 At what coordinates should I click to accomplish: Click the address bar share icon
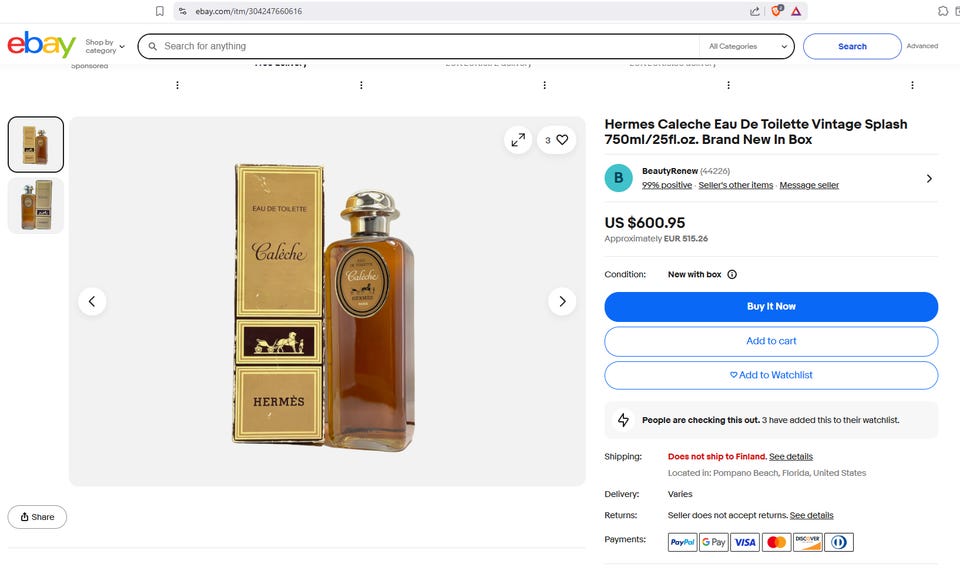click(754, 11)
